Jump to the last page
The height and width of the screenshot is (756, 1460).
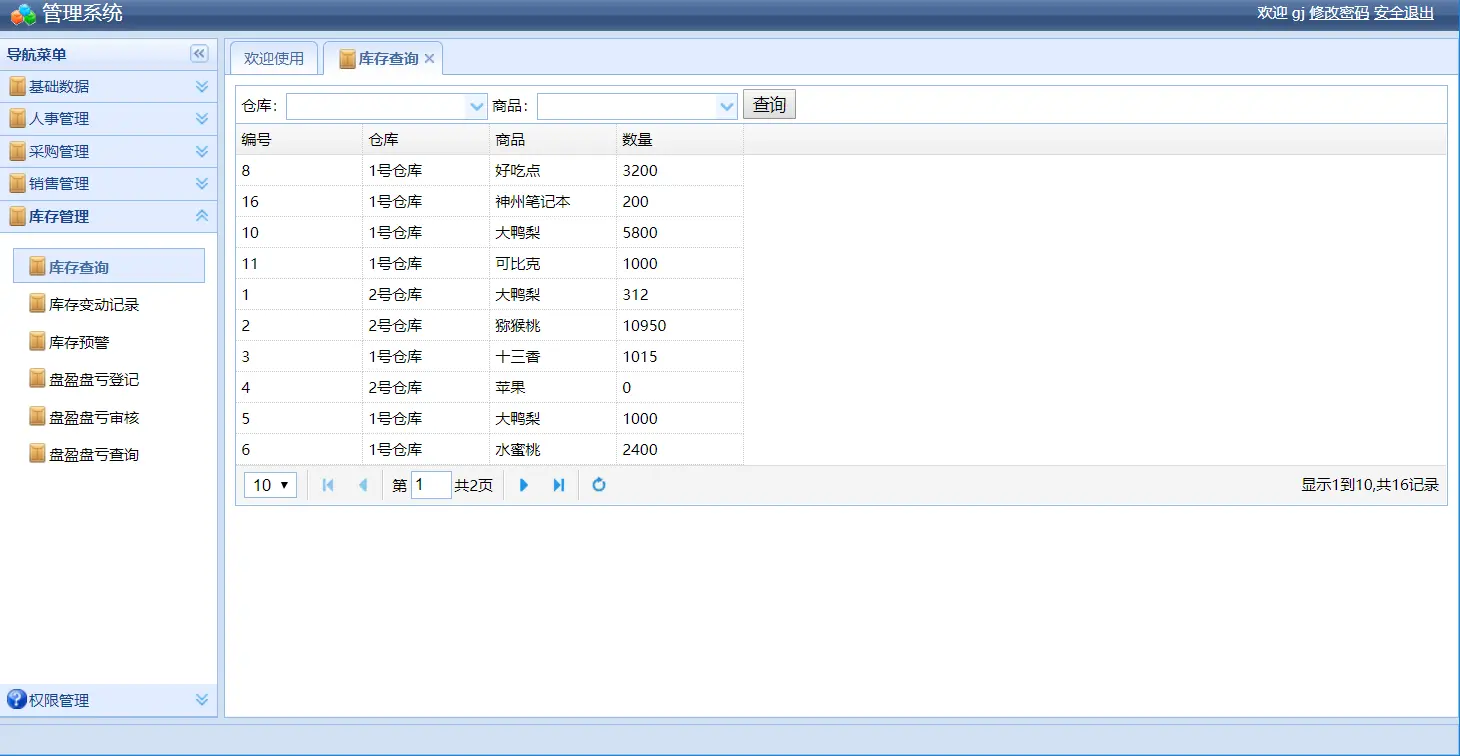559,485
